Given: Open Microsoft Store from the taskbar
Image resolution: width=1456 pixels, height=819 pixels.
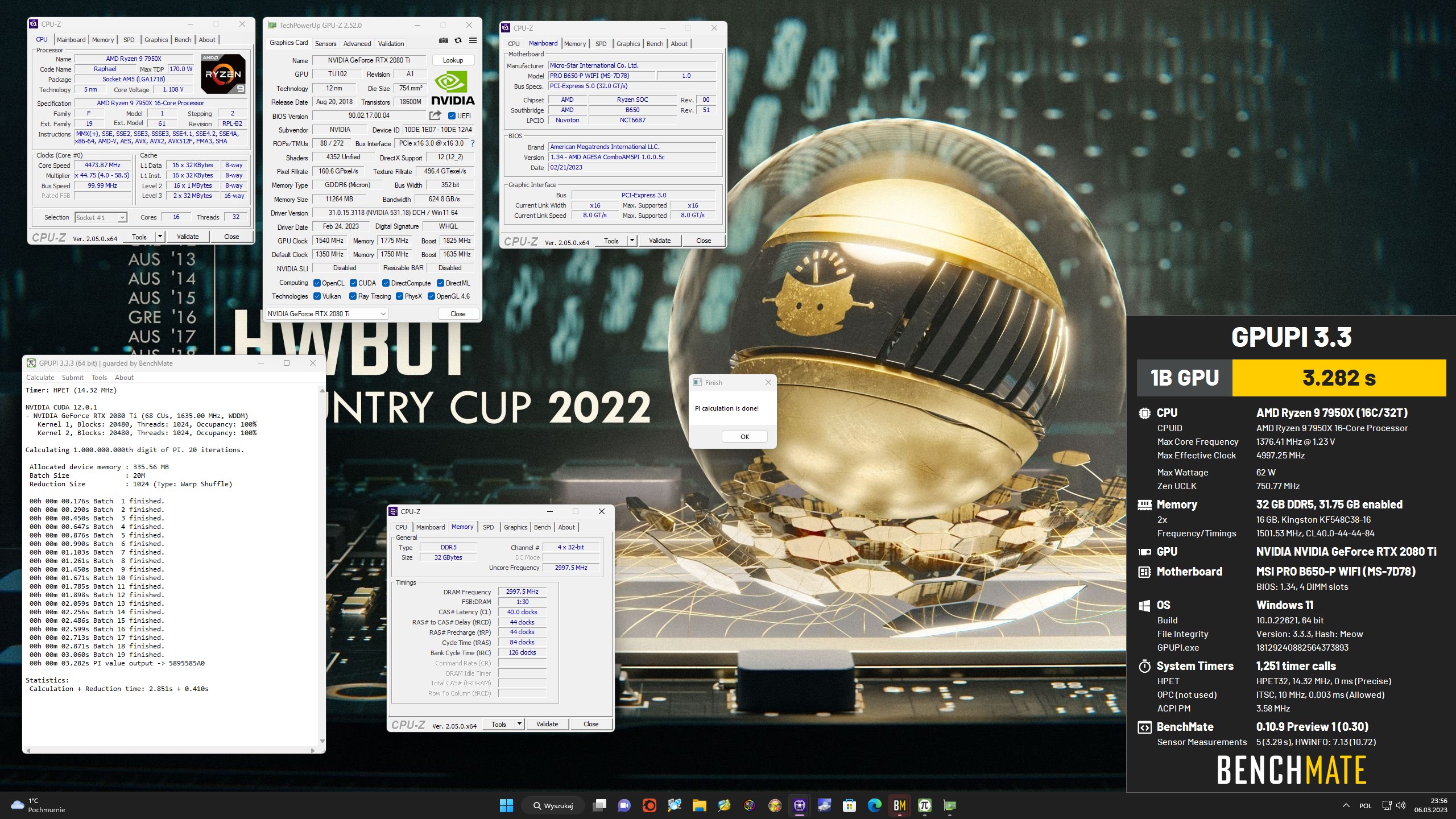Looking at the screenshot, I should tap(850, 805).
